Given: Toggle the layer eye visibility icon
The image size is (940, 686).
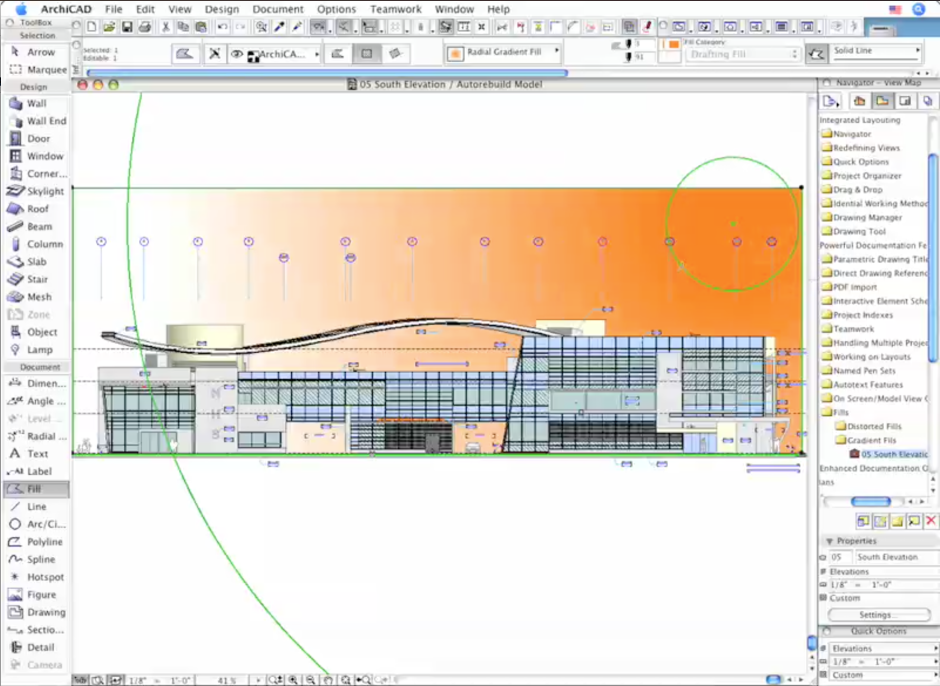Looking at the screenshot, I should tap(237, 54).
